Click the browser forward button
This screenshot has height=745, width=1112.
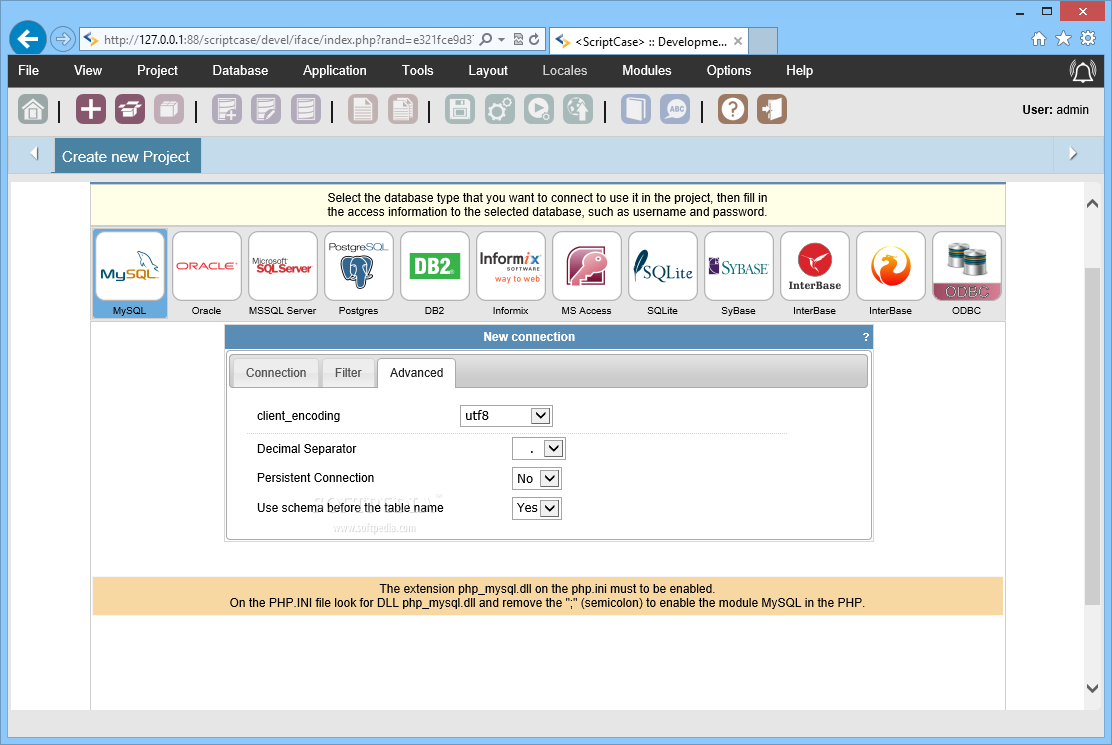(62, 39)
